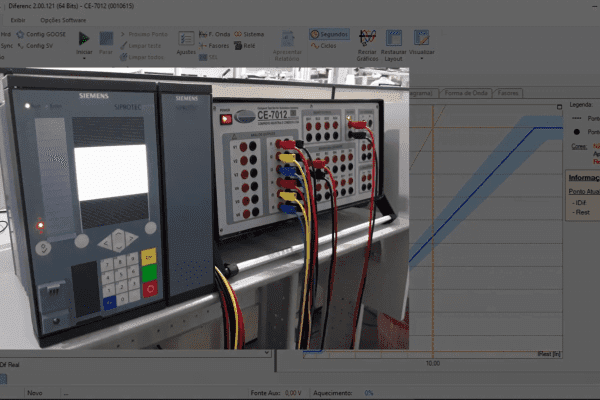Switch to the Fasores graph tab
600x400 pixels.
click(x=509, y=92)
